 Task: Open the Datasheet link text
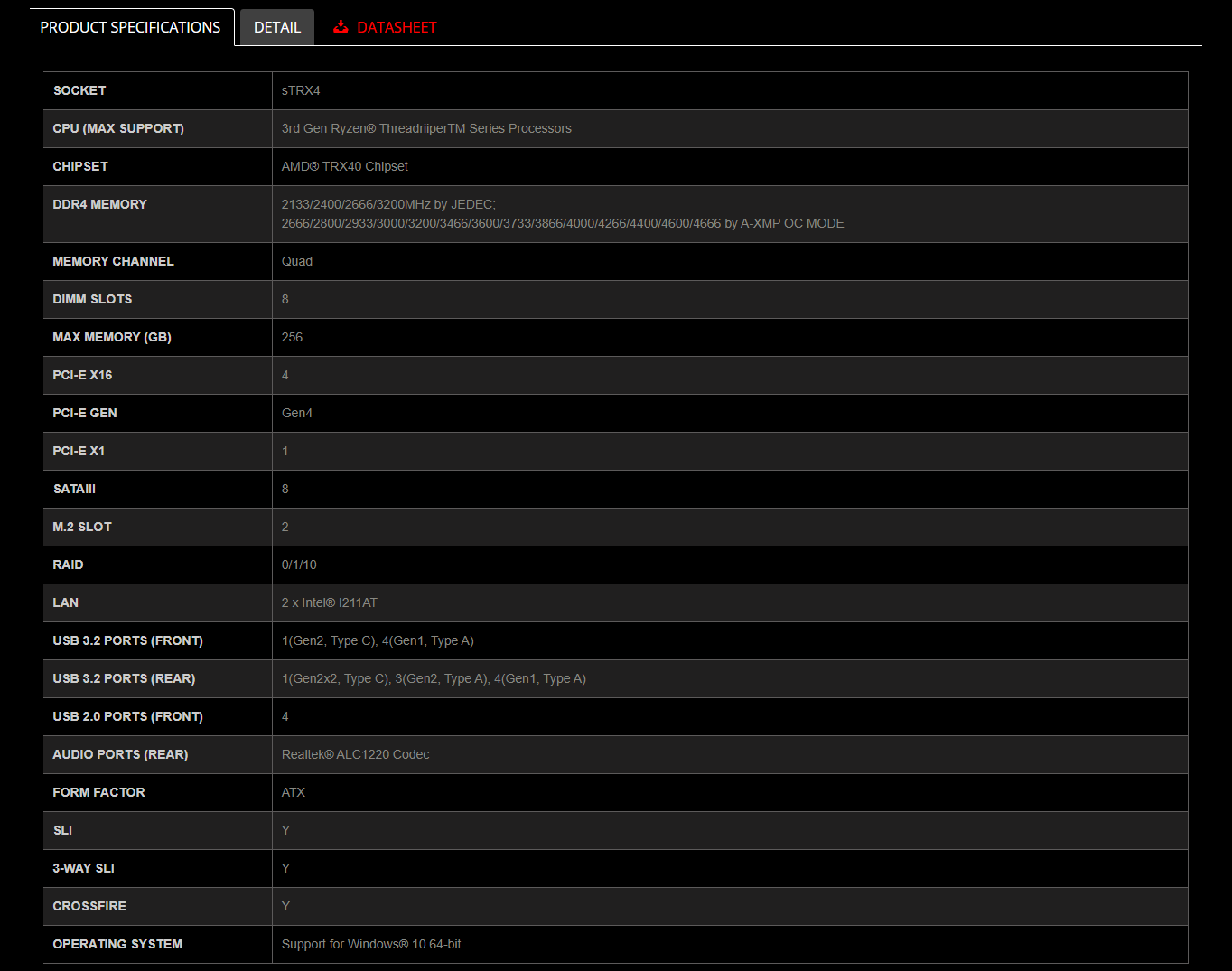click(397, 27)
